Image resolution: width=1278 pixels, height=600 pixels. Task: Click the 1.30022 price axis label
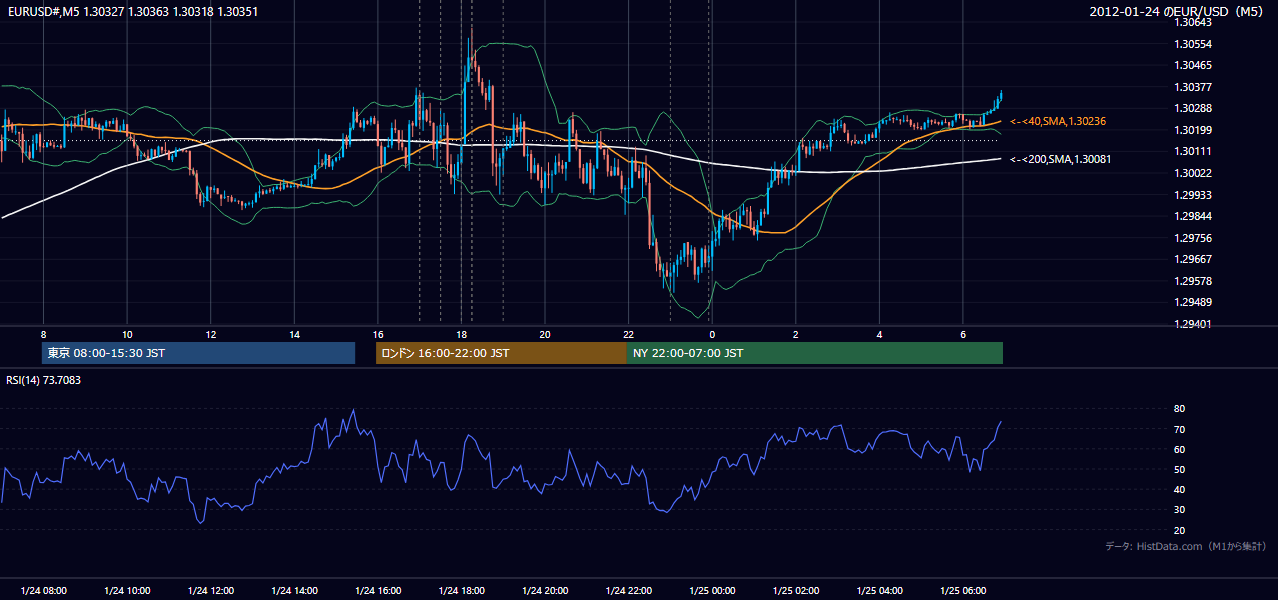[1193, 173]
